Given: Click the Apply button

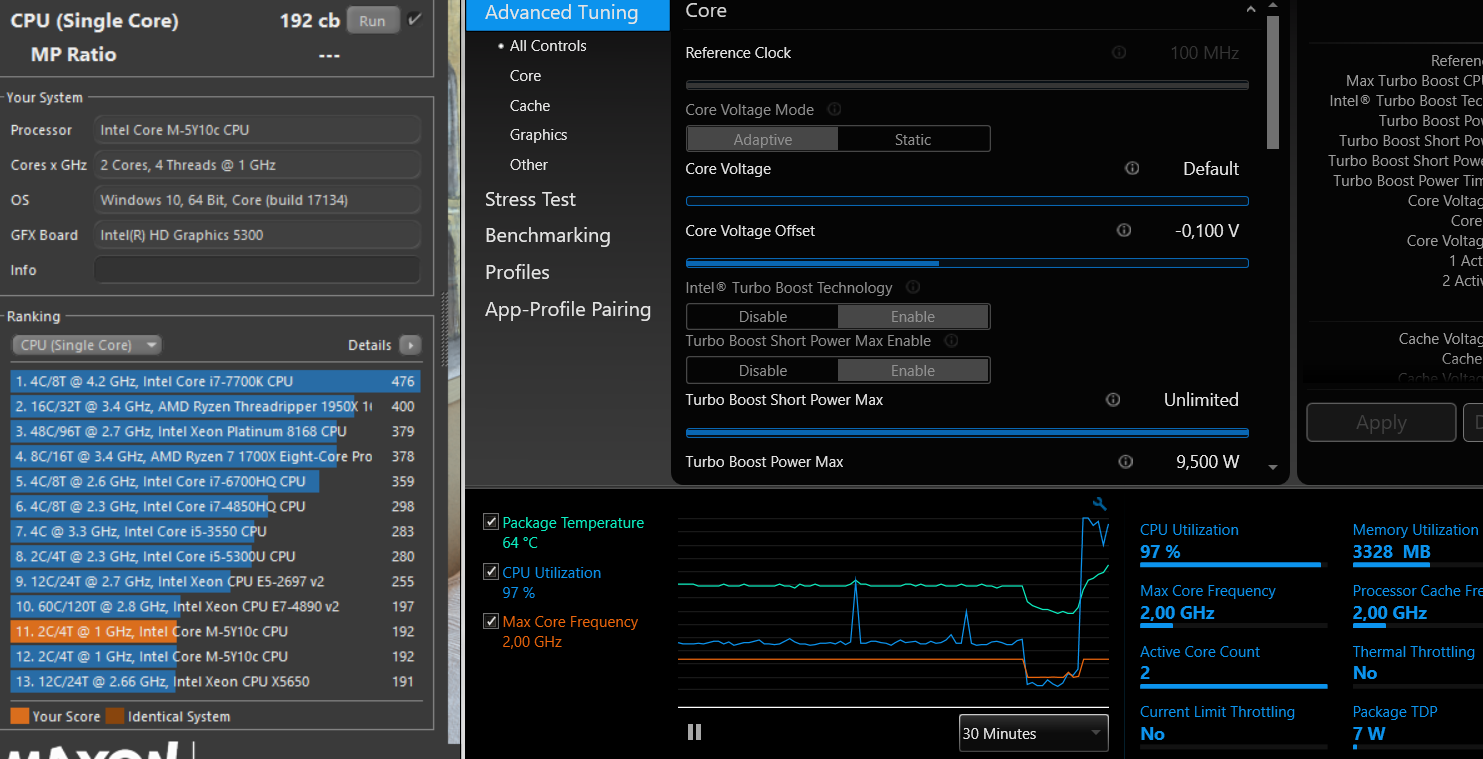Looking at the screenshot, I should [1381, 422].
